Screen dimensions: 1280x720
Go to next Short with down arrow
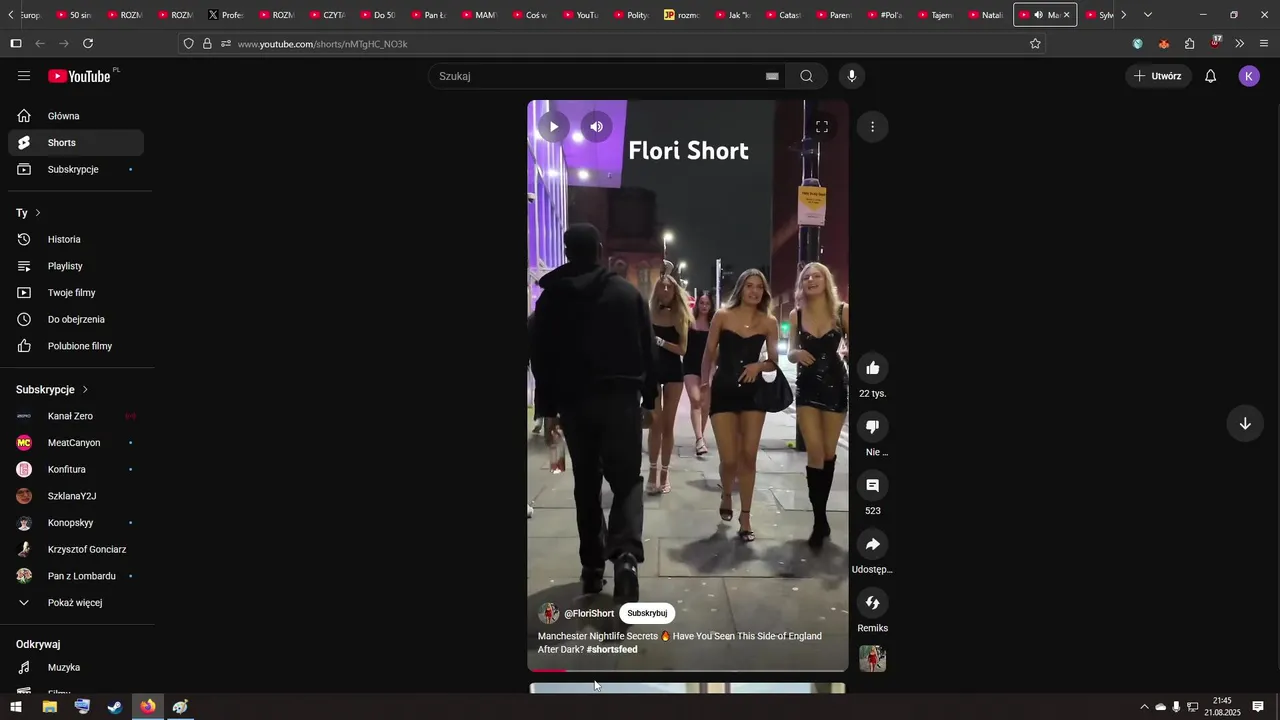[x=1245, y=423]
